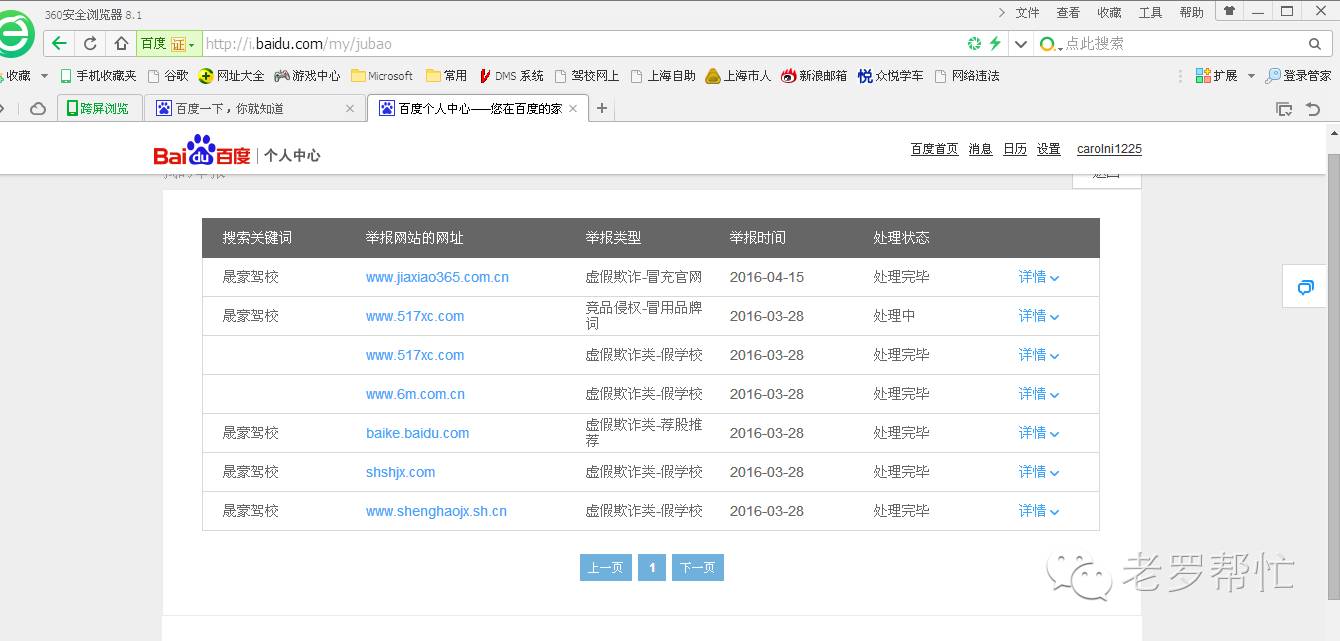Image resolution: width=1340 pixels, height=641 pixels.
Task: Expand 详情 for the baike.baidu.com row
Action: pos(1038,433)
